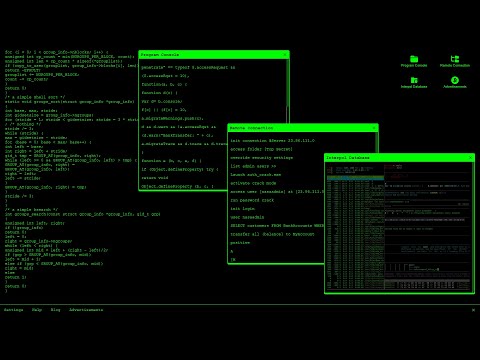Viewport: 480px width, 360px height.
Task: Close the bottom bar with its x
Action: click(x=473, y=310)
